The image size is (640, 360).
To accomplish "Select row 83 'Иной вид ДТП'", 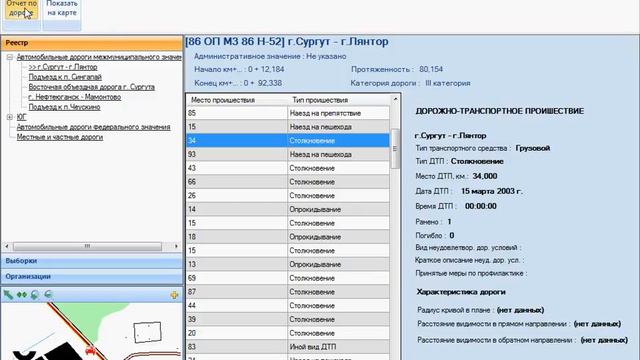I will pyautogui.click(x=288, y=347).
